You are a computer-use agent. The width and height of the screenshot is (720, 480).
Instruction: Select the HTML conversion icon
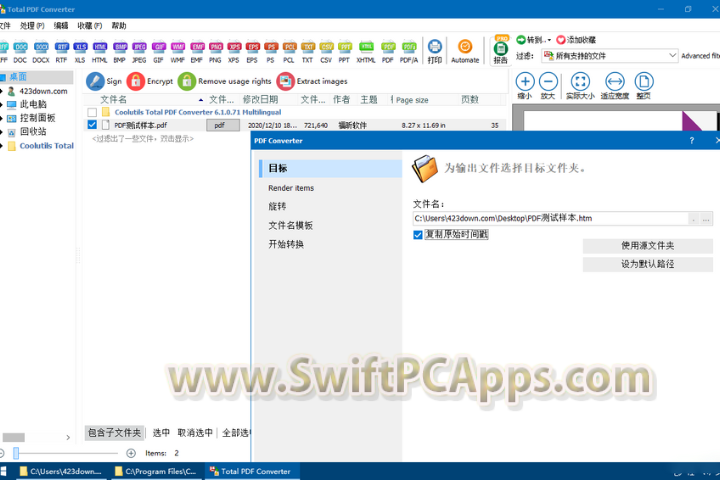click(x=100, y=51)
